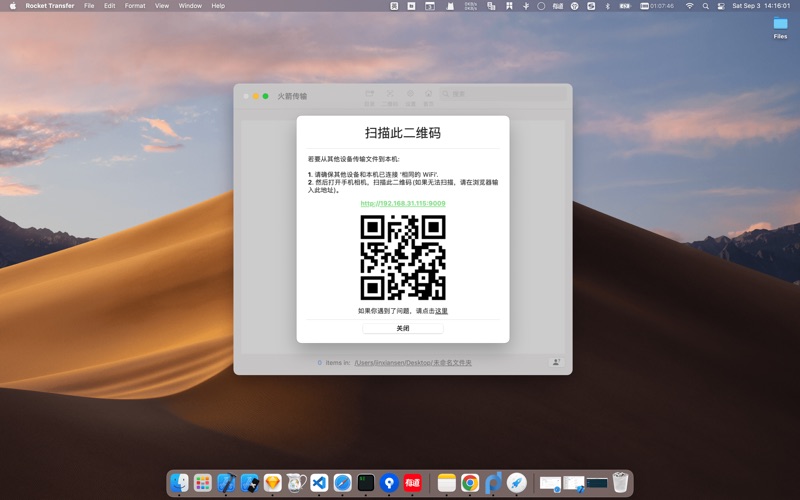Open the black terminal app in Dock
The height and width of the screenshot is (500, 800).
pyautogui.click(x=366, y=483)
